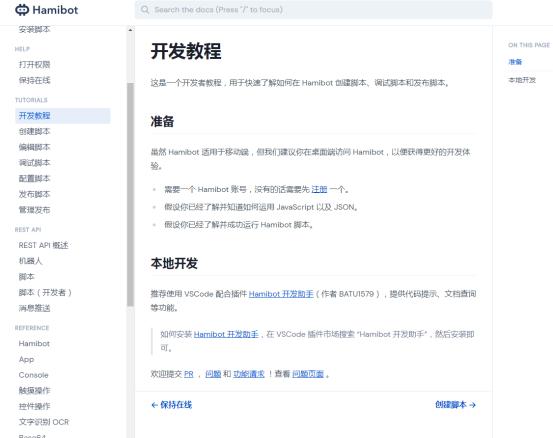Image resolution: width=553 pixels, height=438 pixels.
Task: Open App reference page
Action: 26,359
